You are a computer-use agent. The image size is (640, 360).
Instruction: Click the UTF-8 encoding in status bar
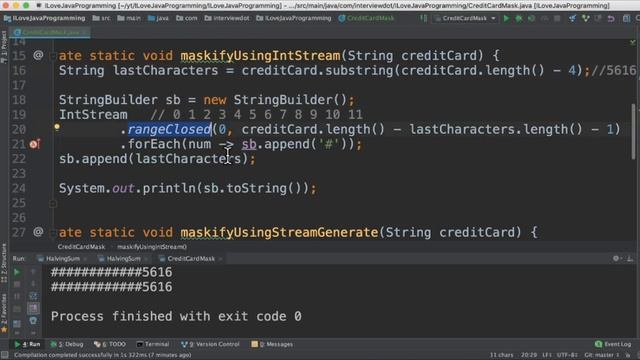pos(567,355)
